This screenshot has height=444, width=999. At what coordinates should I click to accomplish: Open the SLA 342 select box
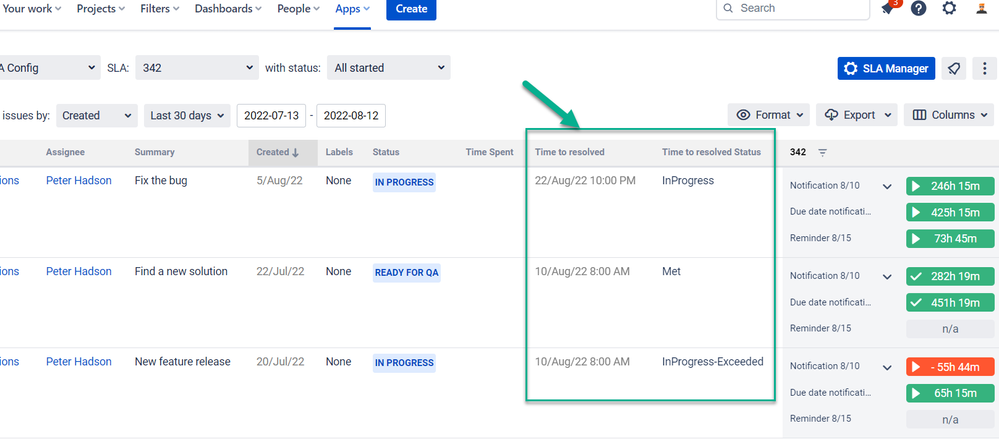tap(196, 68)
